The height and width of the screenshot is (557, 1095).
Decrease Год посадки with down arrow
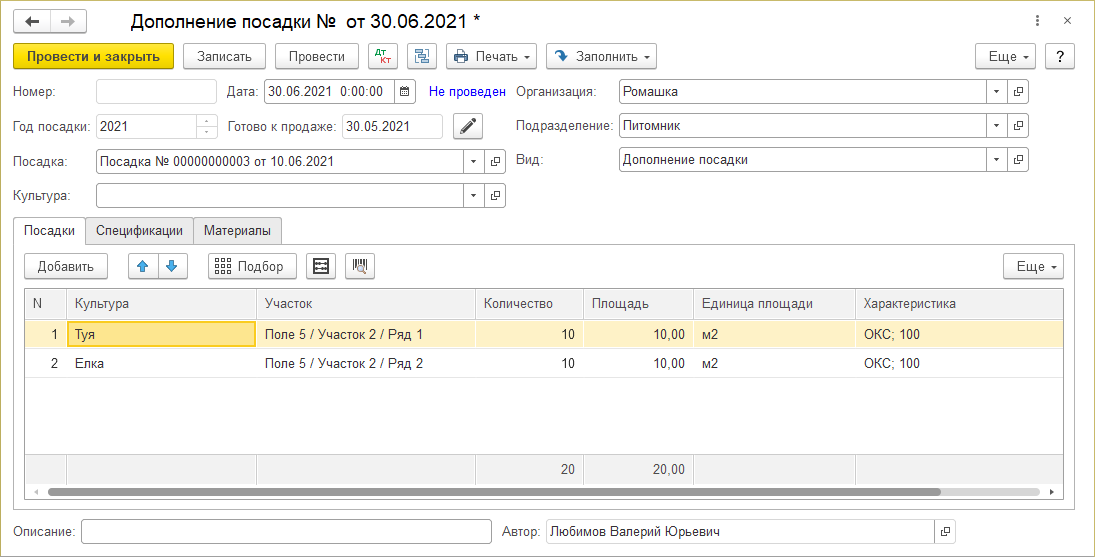click(207, 132)
